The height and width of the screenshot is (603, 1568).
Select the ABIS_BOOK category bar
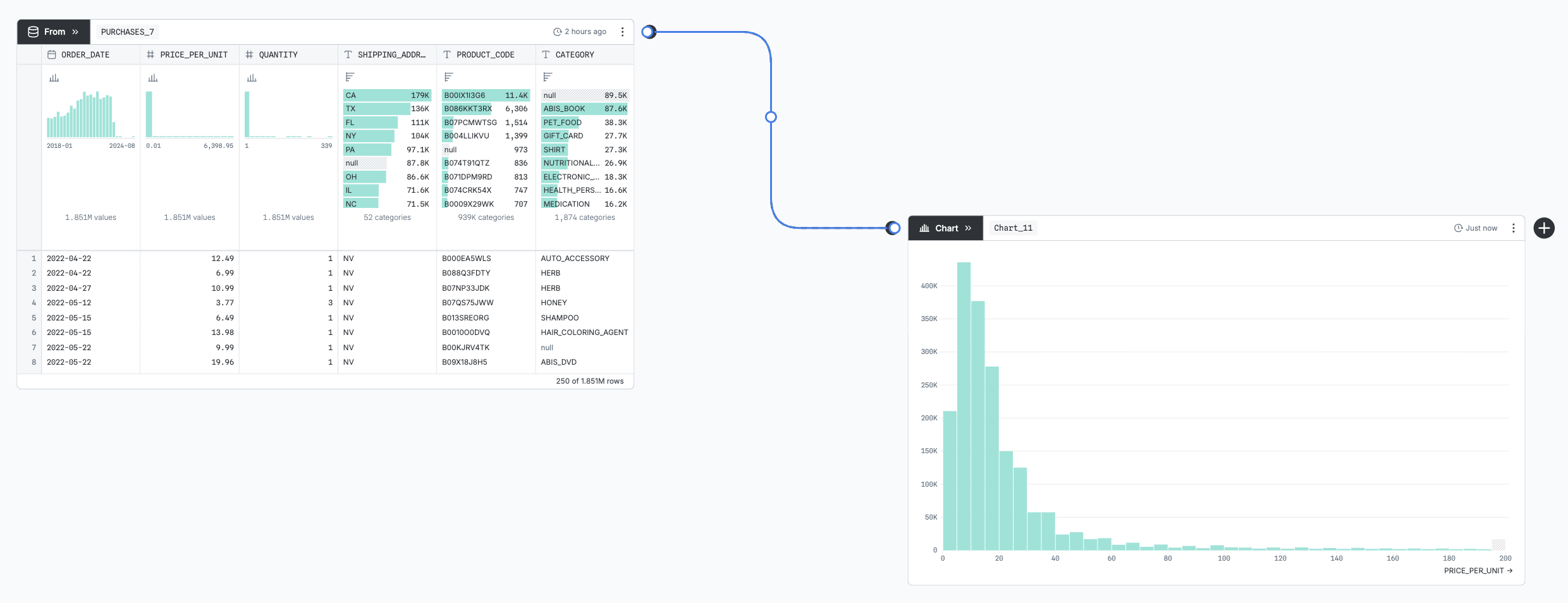tap(584, 109)
